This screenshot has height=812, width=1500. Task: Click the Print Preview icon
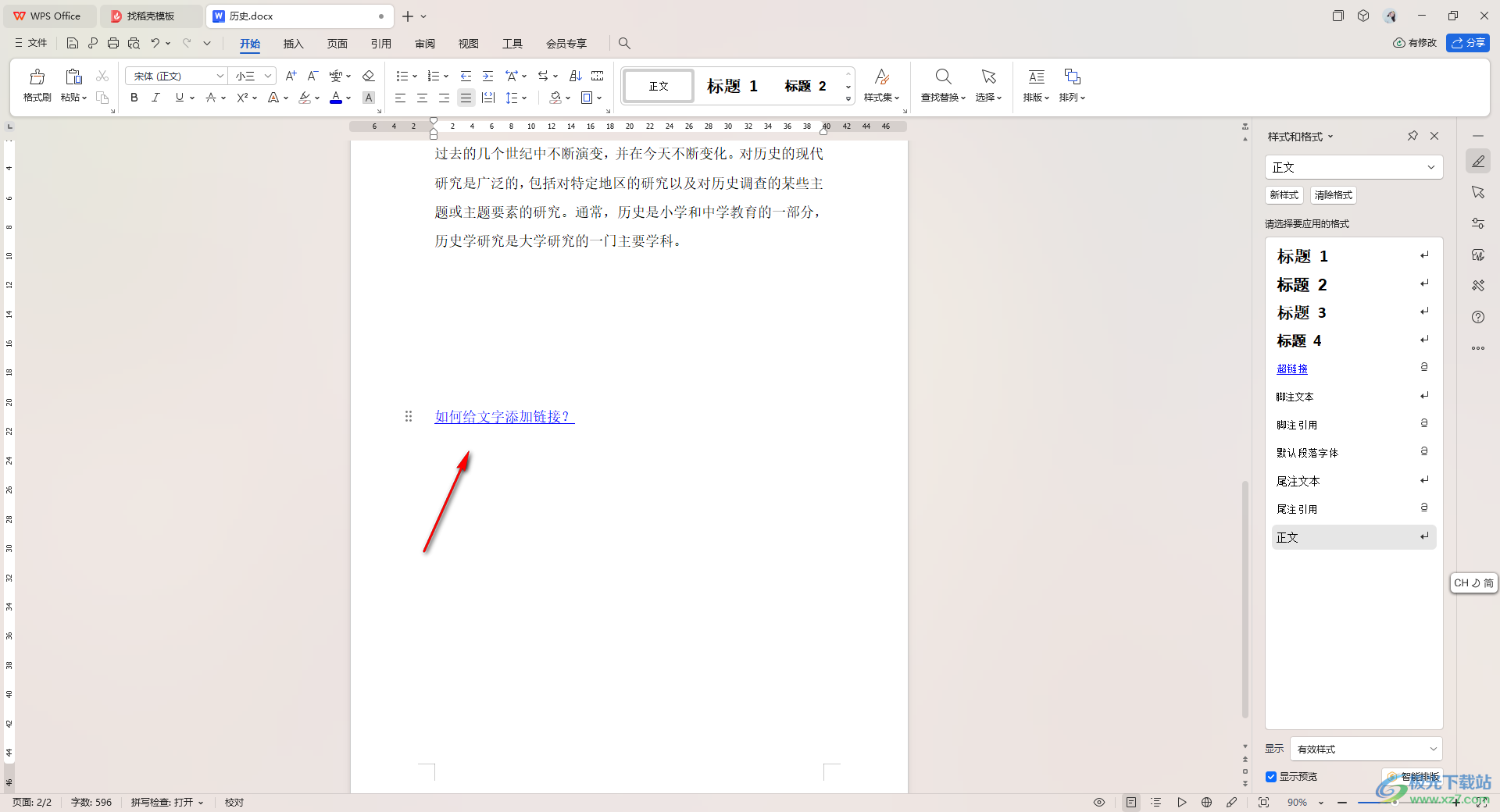(134, 43)
